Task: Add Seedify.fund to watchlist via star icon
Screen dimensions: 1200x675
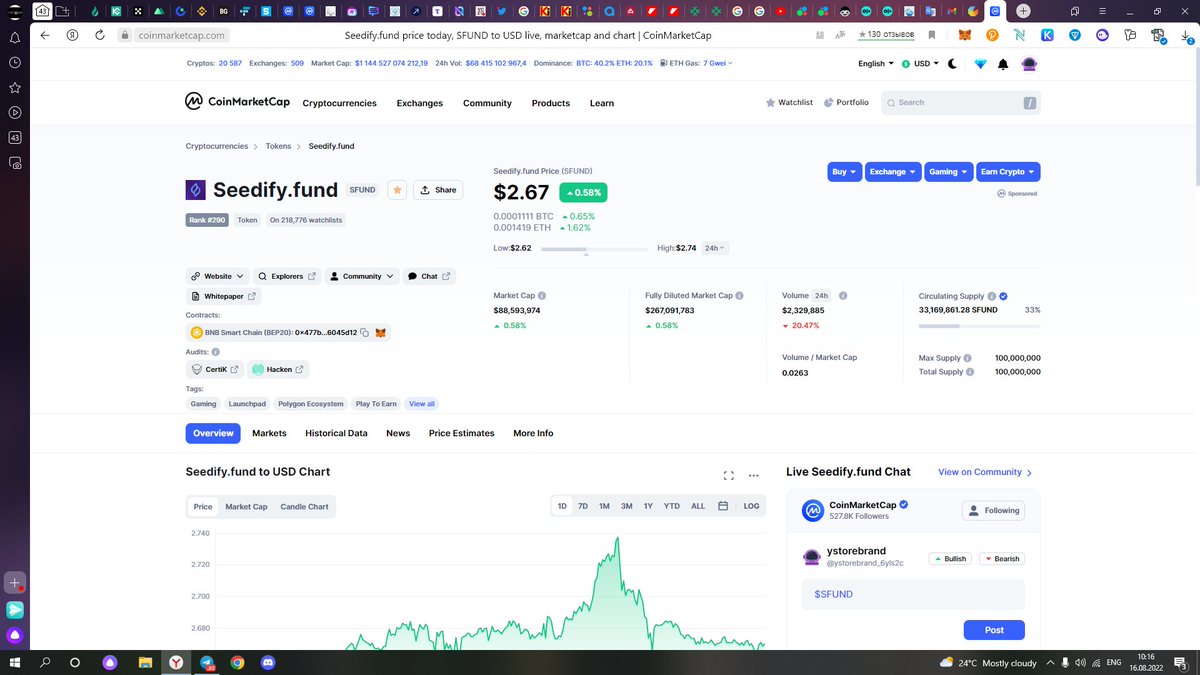Action: [397, 189]
